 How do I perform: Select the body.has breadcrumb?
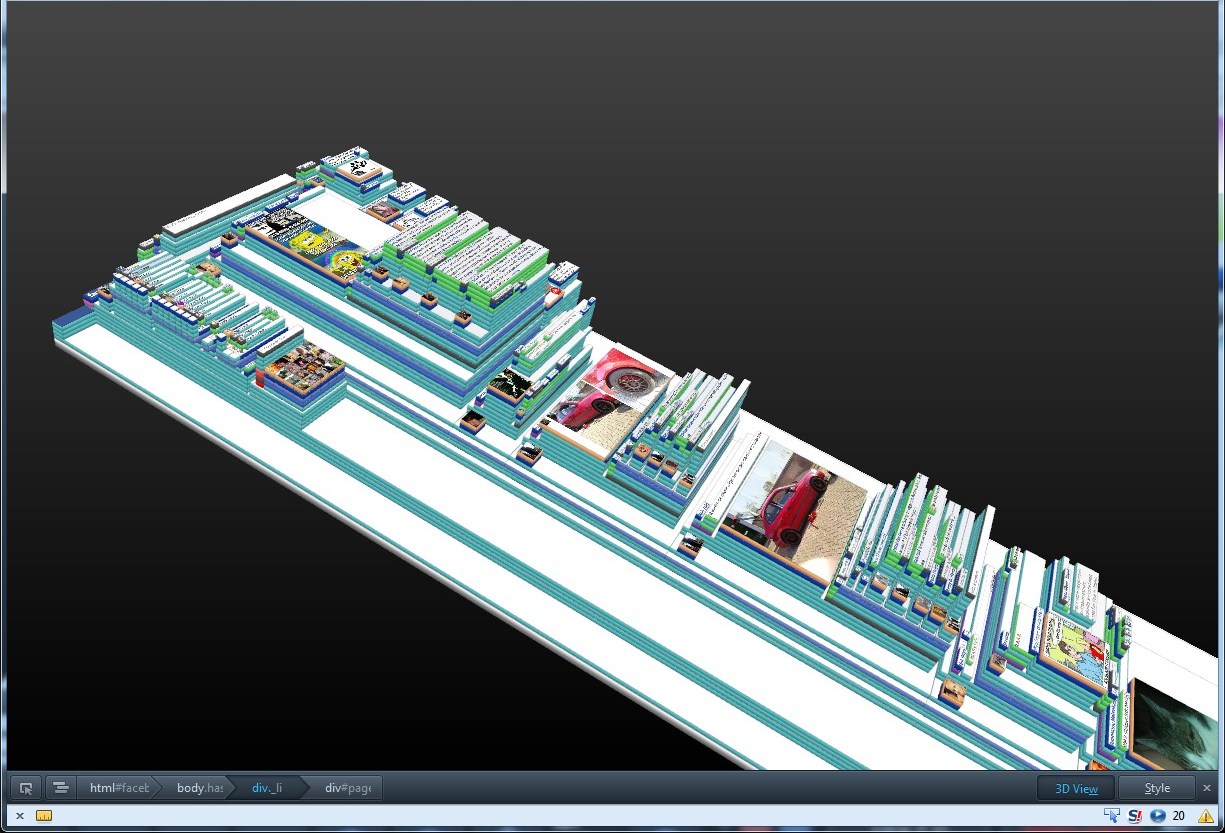[198, 788]
